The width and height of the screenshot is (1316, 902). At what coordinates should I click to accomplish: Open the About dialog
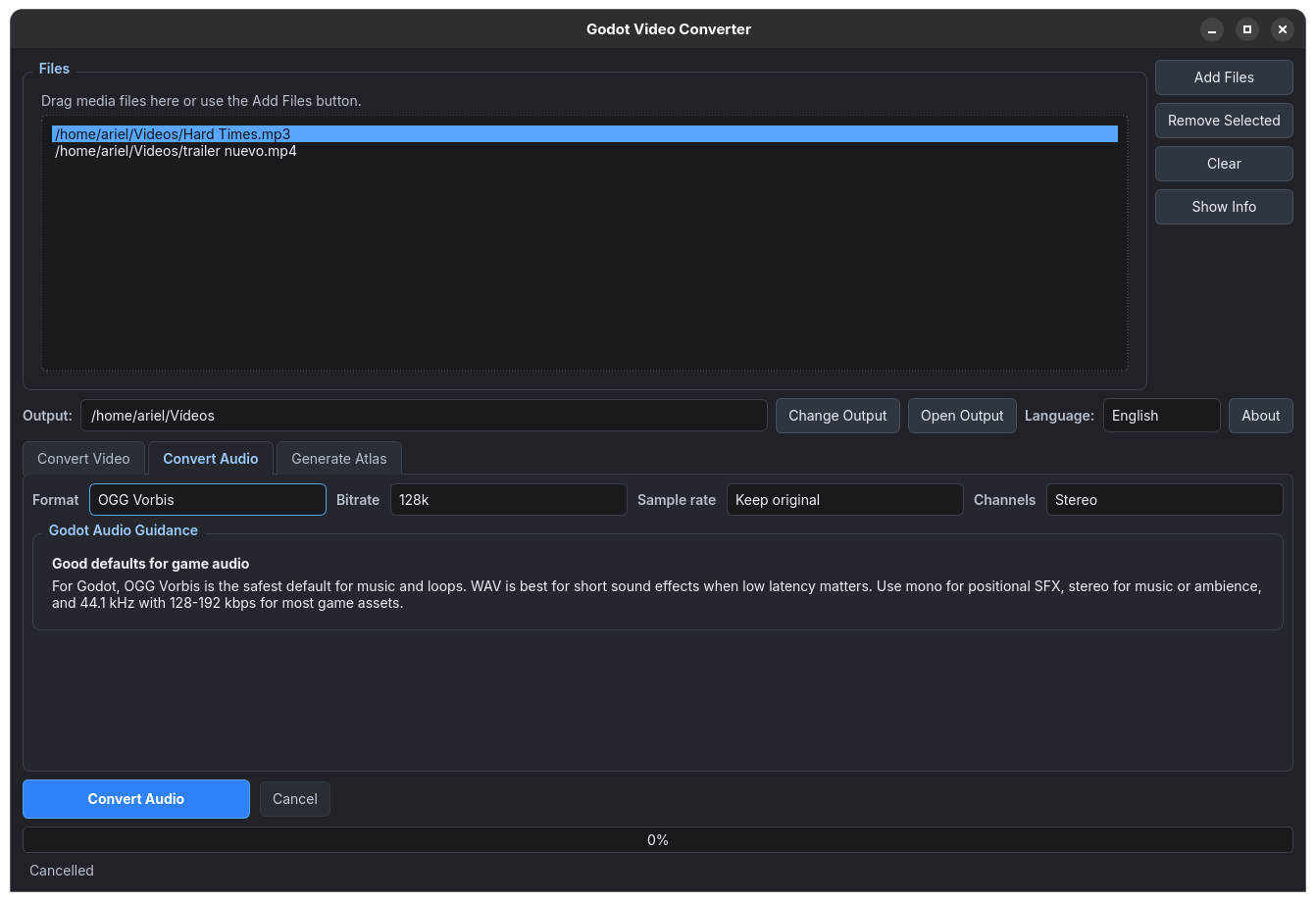click(x=1261, y=416)
